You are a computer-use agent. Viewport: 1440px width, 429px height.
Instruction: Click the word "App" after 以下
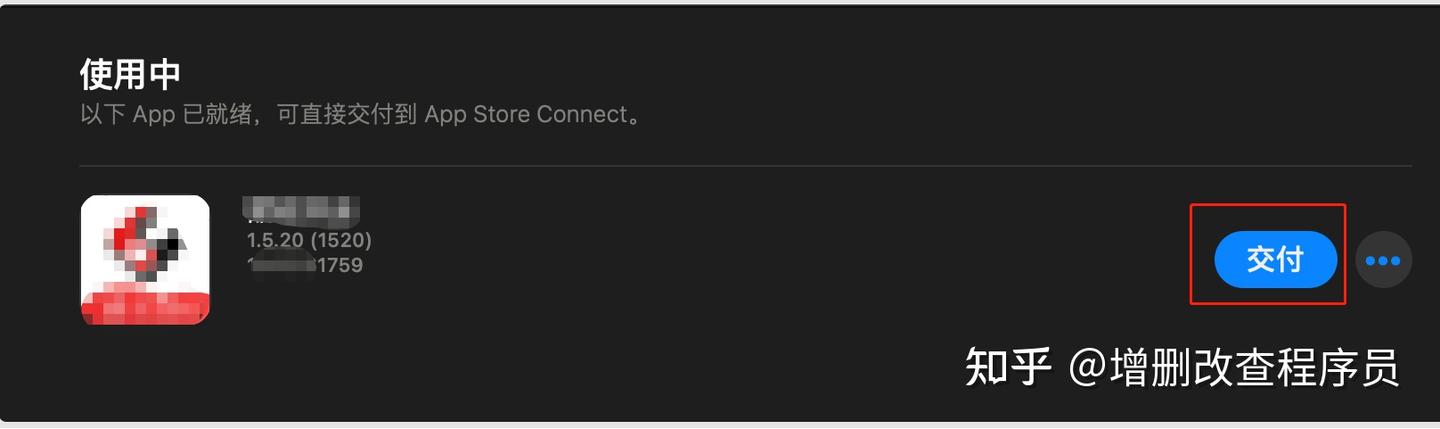154,114
